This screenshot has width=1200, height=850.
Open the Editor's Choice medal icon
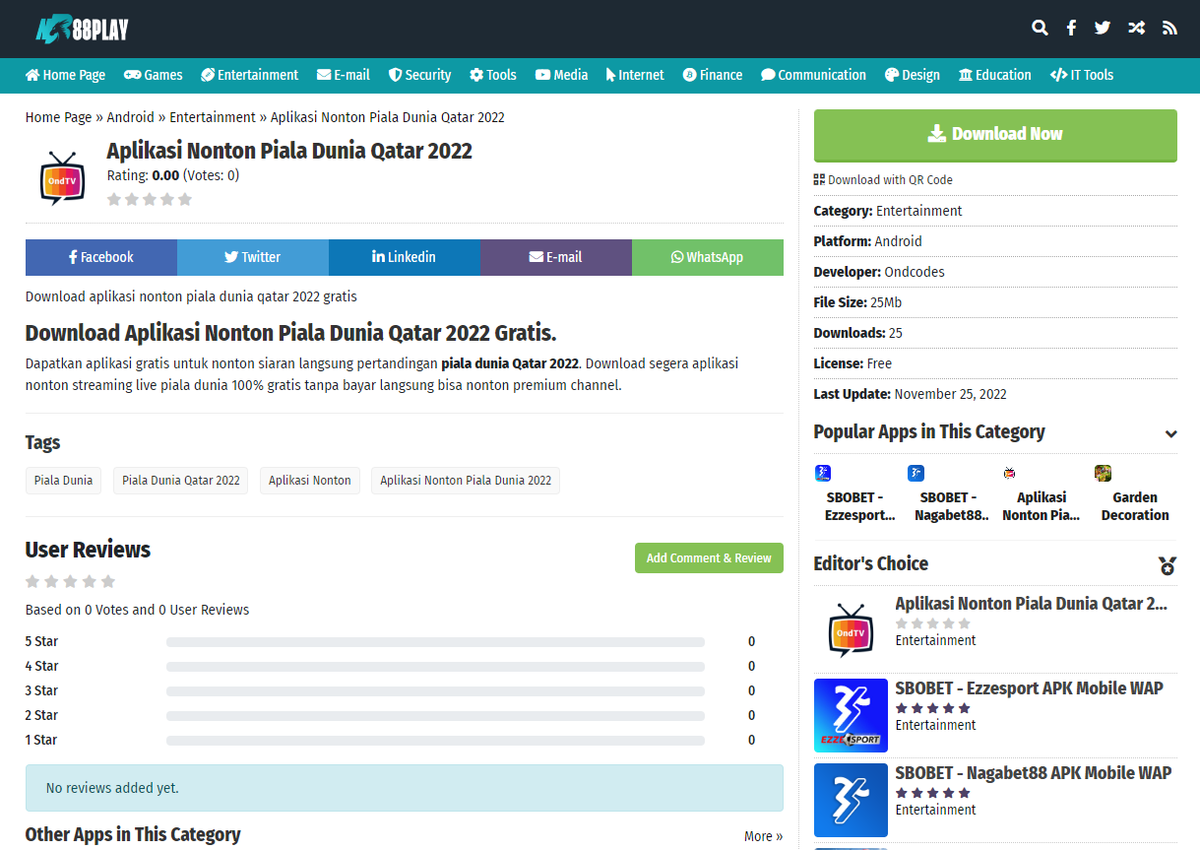click(x=1168, y=566)
